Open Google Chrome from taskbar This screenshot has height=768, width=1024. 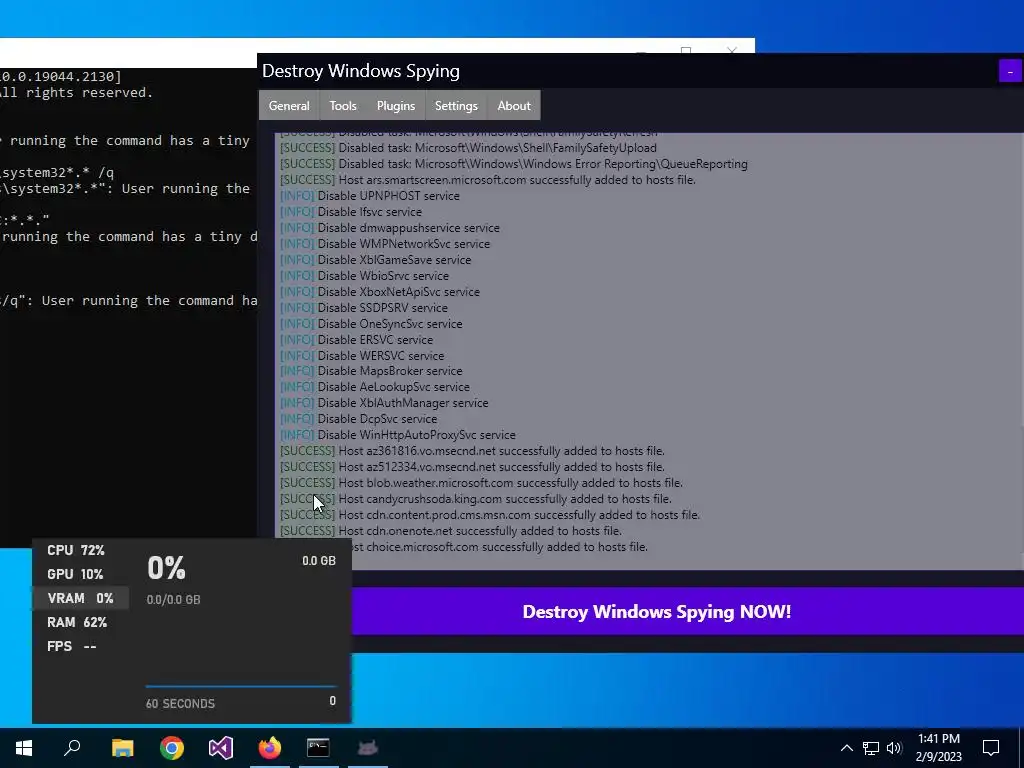(x=172, y=748)
